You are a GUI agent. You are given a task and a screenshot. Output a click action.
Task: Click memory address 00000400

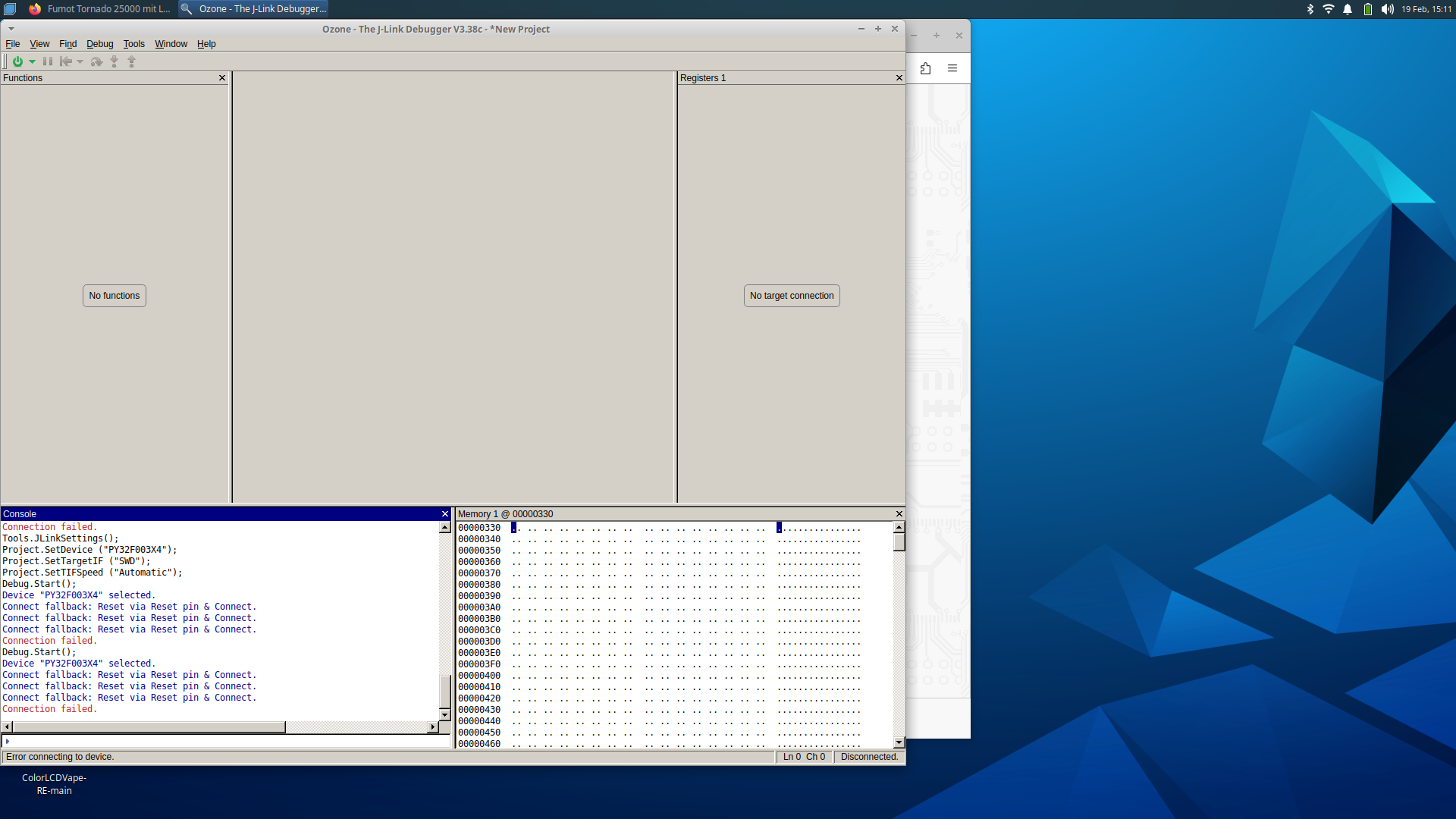click(479, 676)
